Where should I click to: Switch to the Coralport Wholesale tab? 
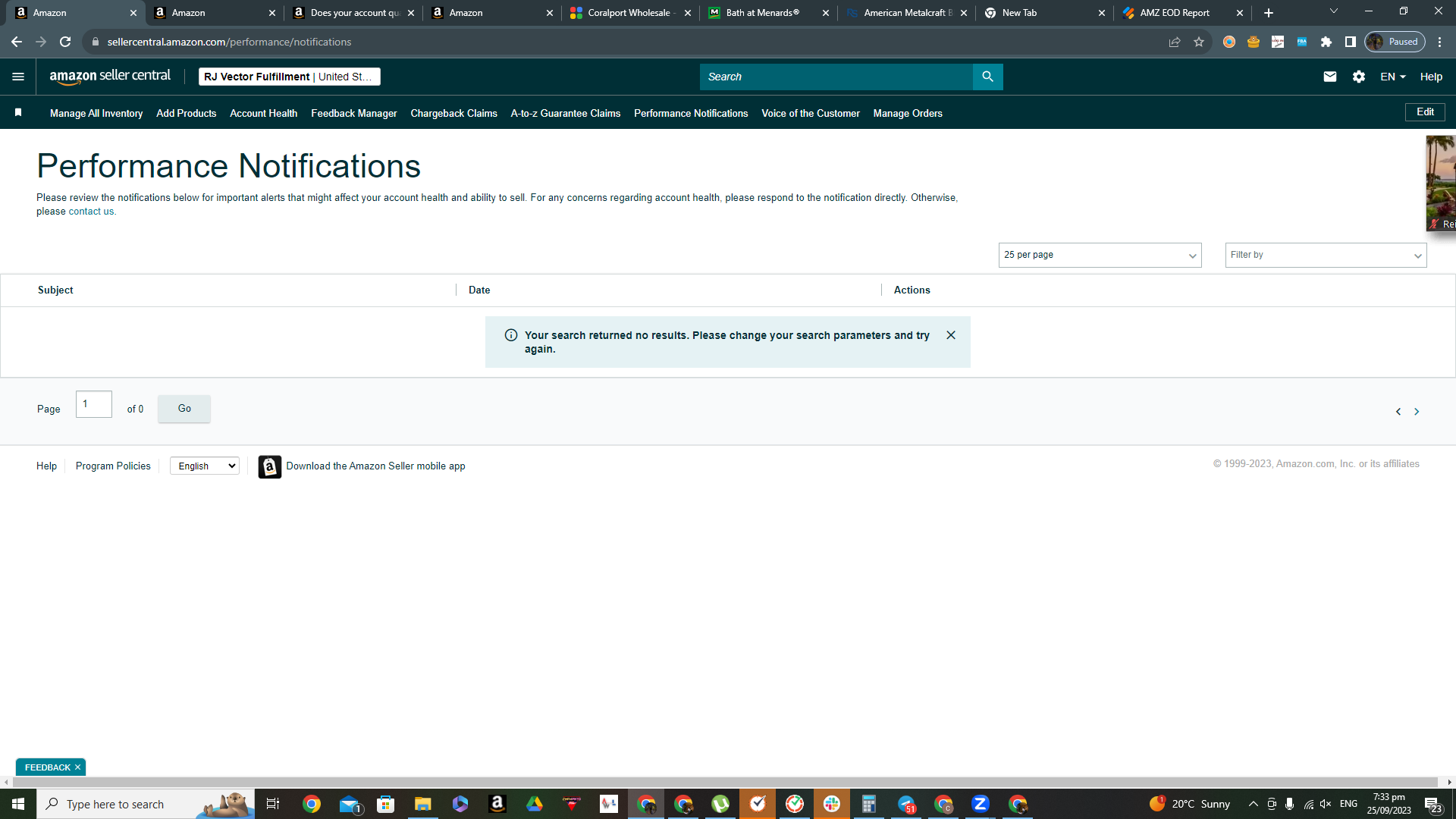630,13
